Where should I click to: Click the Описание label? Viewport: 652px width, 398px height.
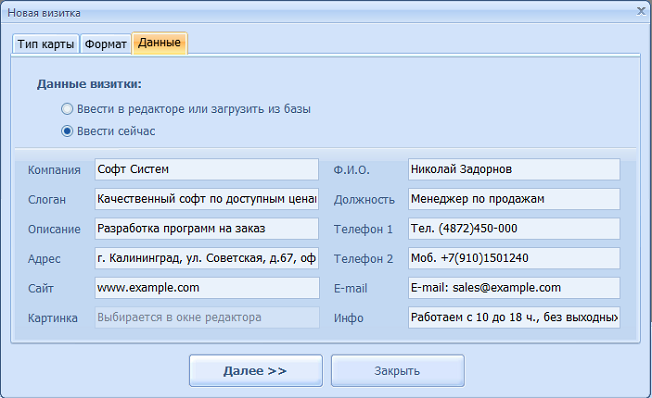(x=54, y=229)
